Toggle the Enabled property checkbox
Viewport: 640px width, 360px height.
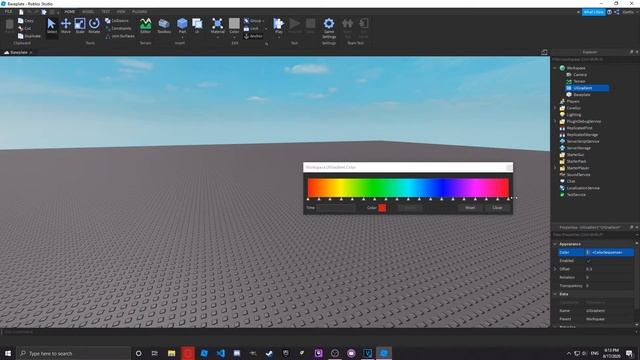tap(589, 261)
